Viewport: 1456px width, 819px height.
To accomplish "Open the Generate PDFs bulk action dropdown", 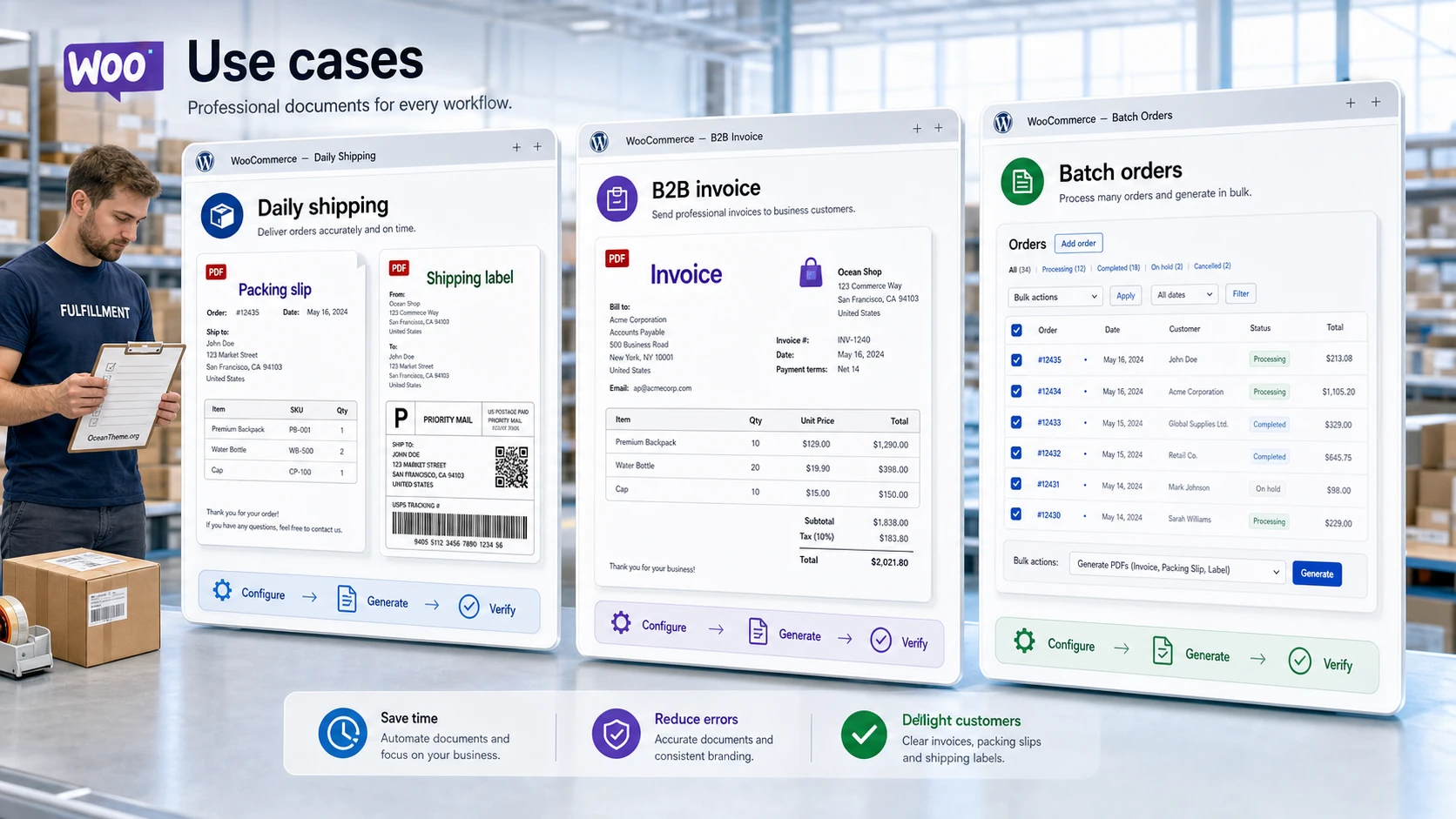I will click(x=1177, y=568).
